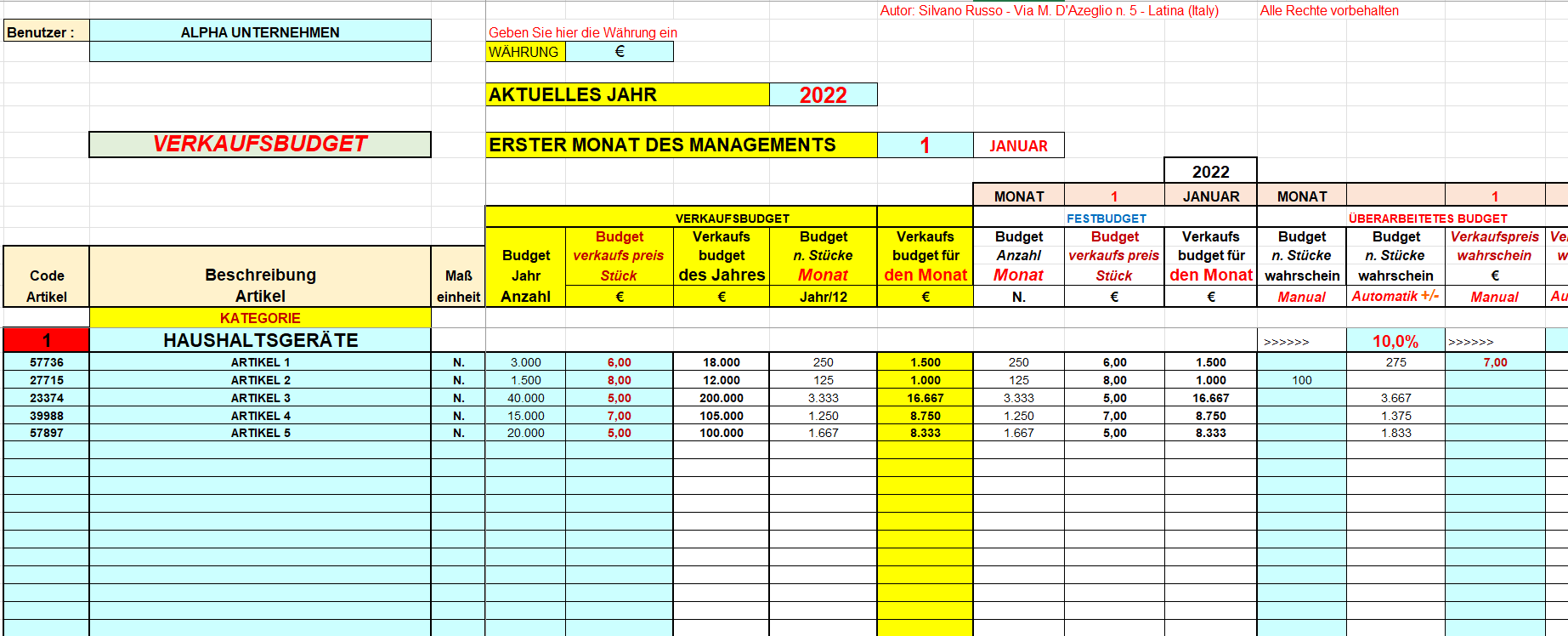This screenshot has width=1568, height=636.
Task: Click article code 27715
Action: click(47, 380)
